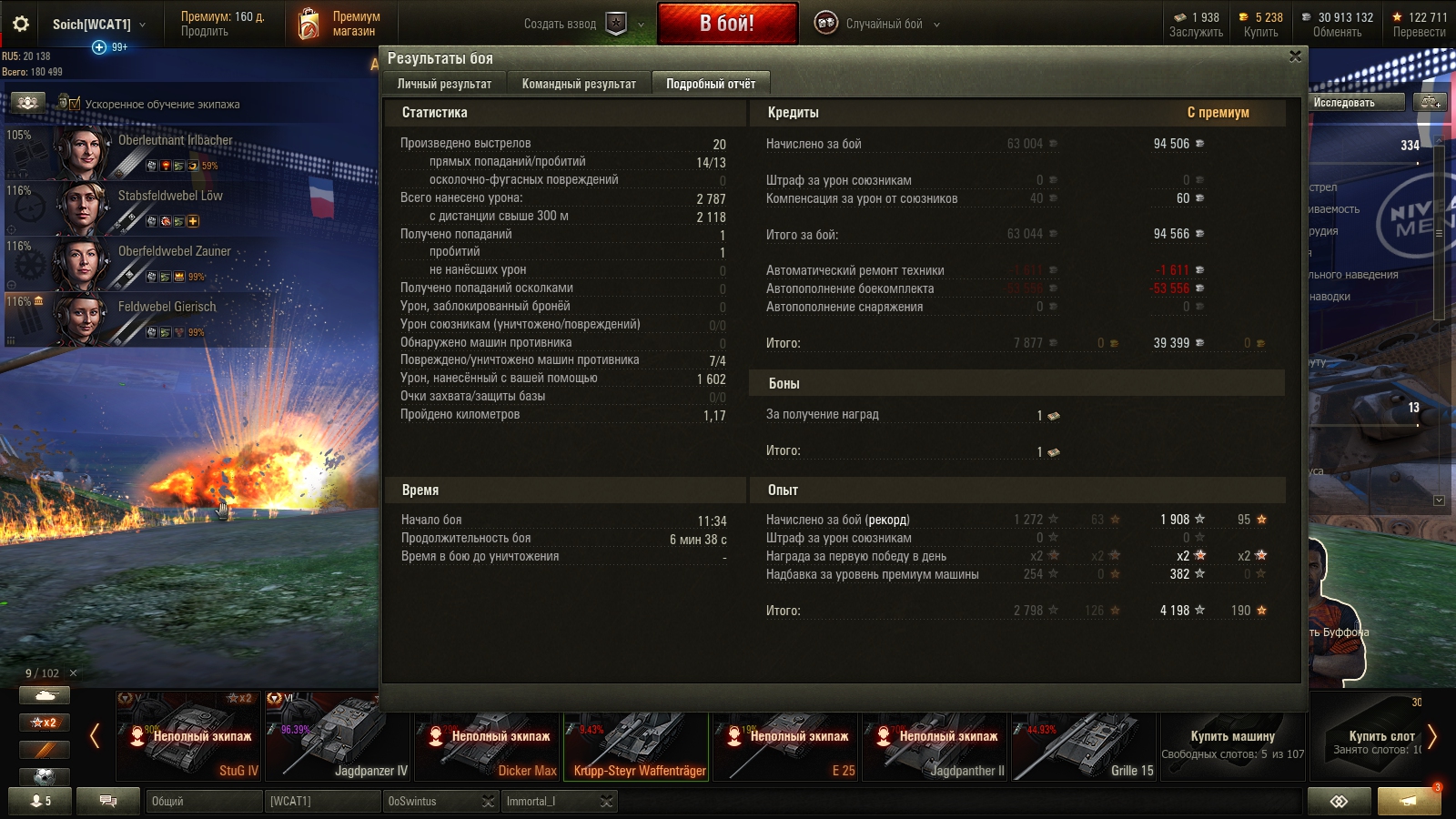
Task: Expand the Soich[WCAT1] account dropdown
Action: 142,25
